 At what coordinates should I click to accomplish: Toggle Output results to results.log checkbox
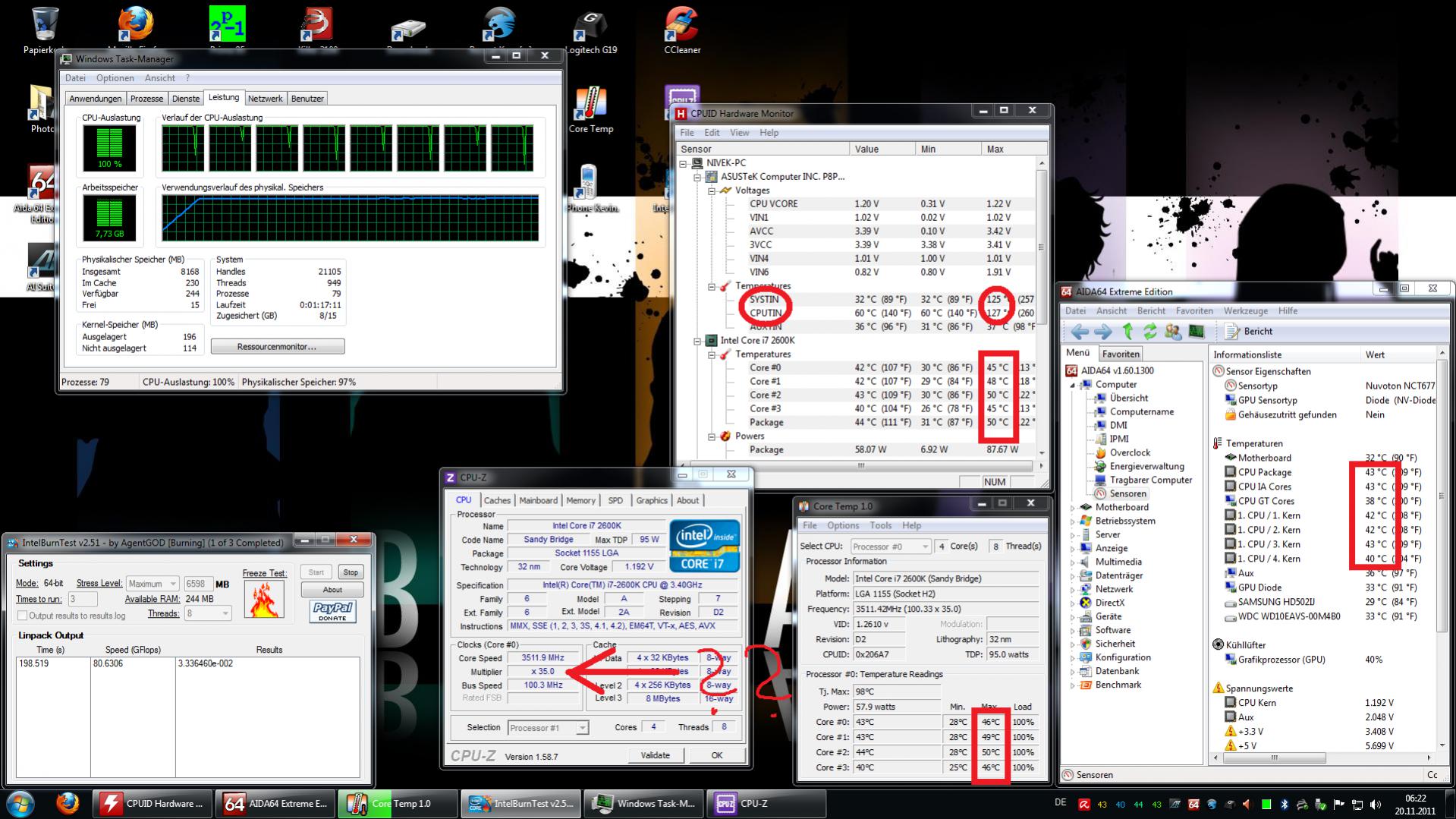point(23,616)
